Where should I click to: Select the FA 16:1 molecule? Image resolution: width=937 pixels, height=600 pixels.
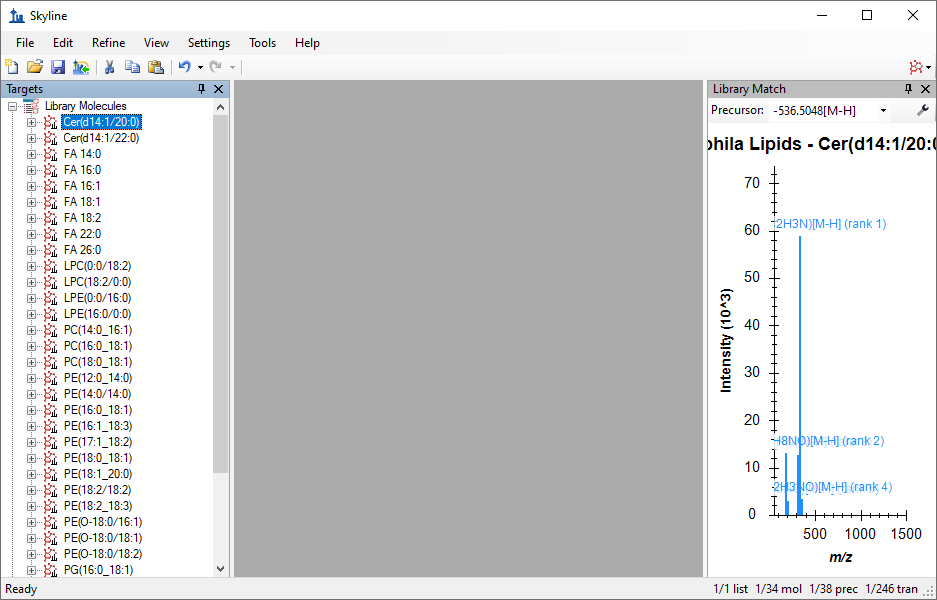[82, 186]
